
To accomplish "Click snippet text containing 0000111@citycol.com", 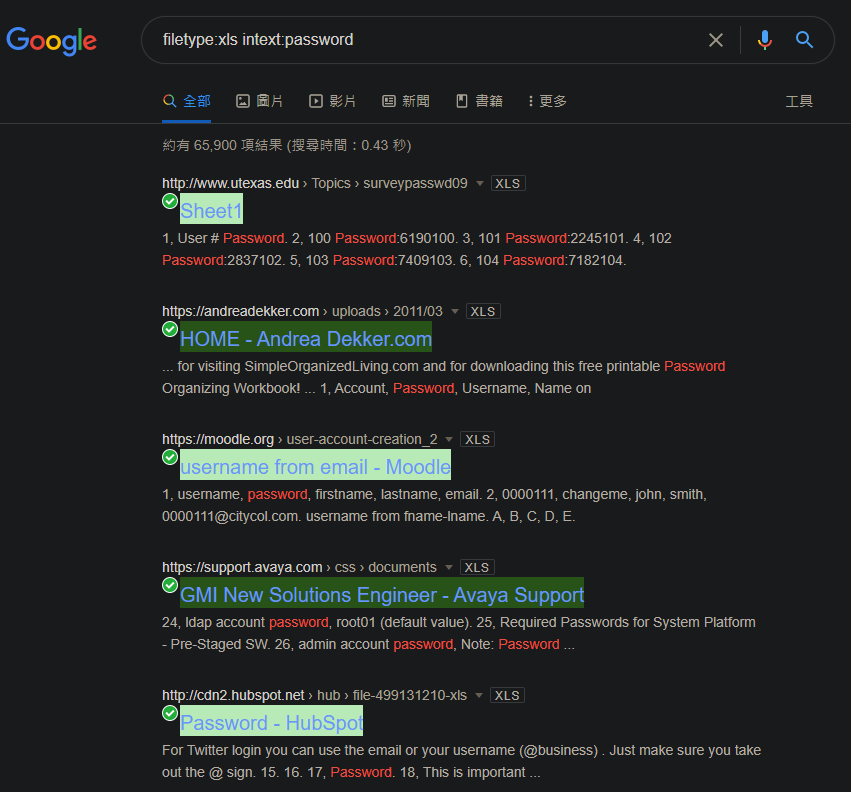I will coord(434,505).
